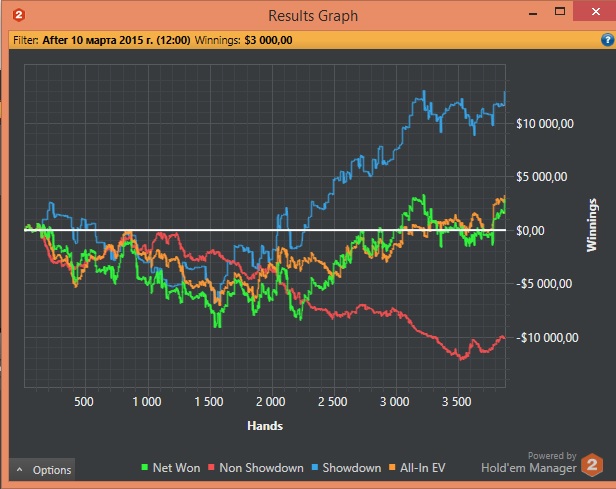
Task: Click the Hands x-axis title
Action: point(264,425)
